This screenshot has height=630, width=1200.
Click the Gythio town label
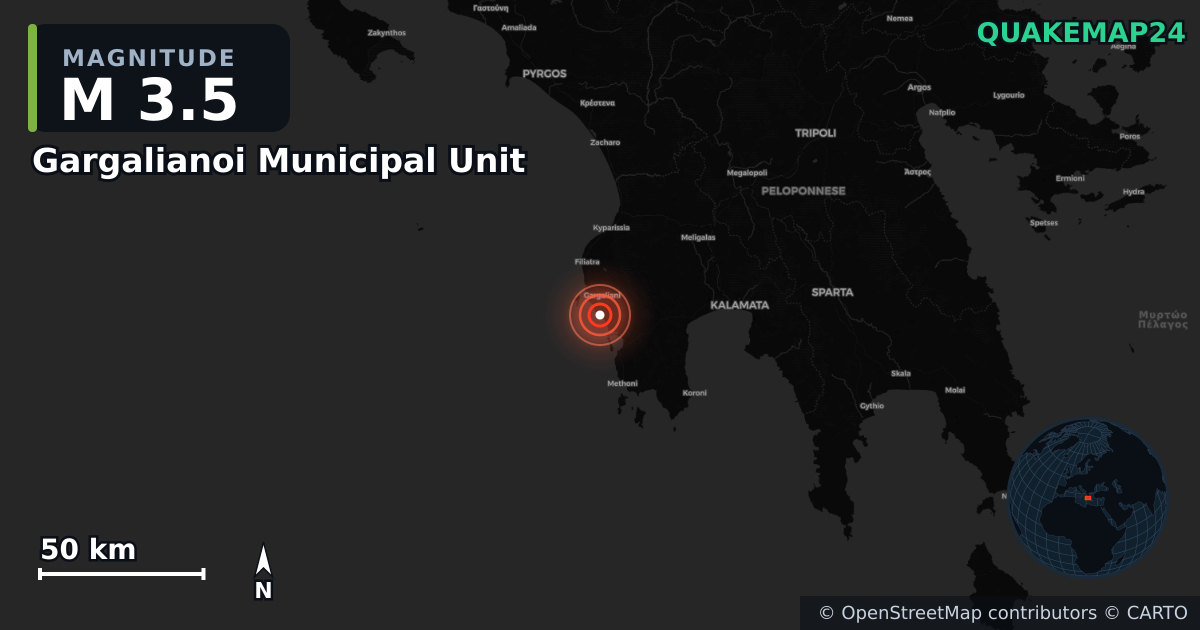(872, 406)
